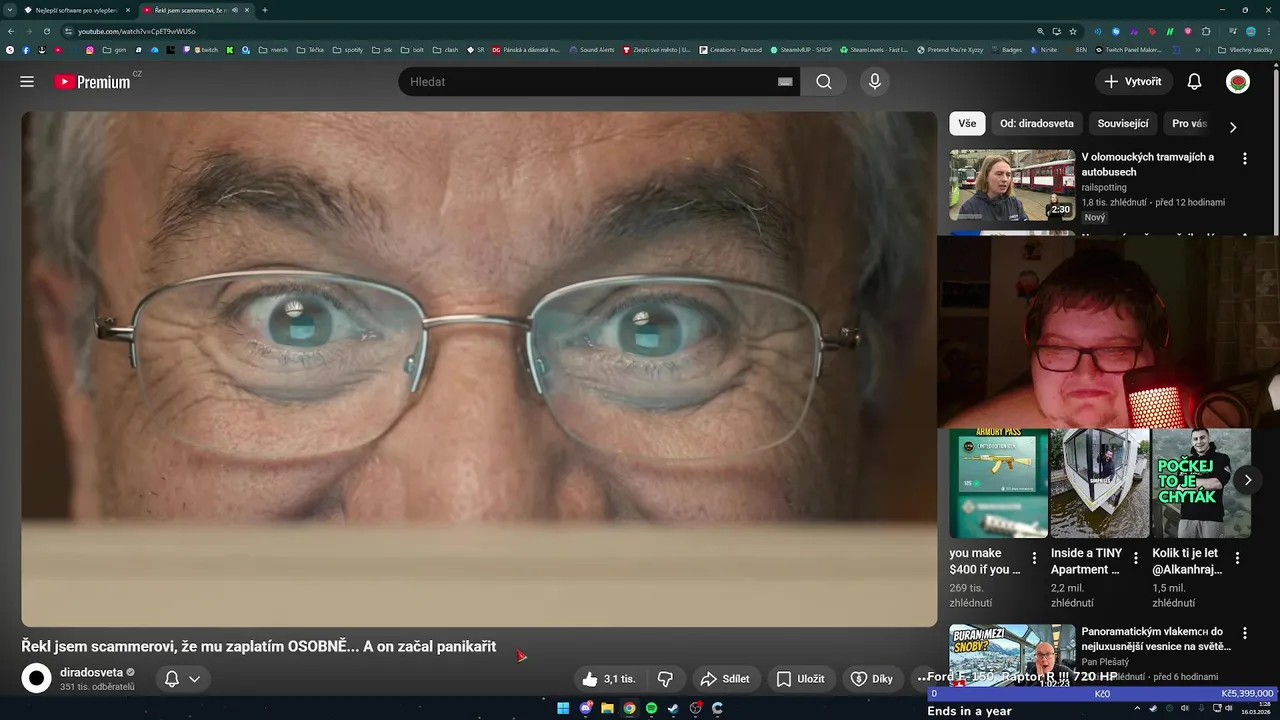Show more video actions ellipsis
1280x720 pixels.
[921, 679]
